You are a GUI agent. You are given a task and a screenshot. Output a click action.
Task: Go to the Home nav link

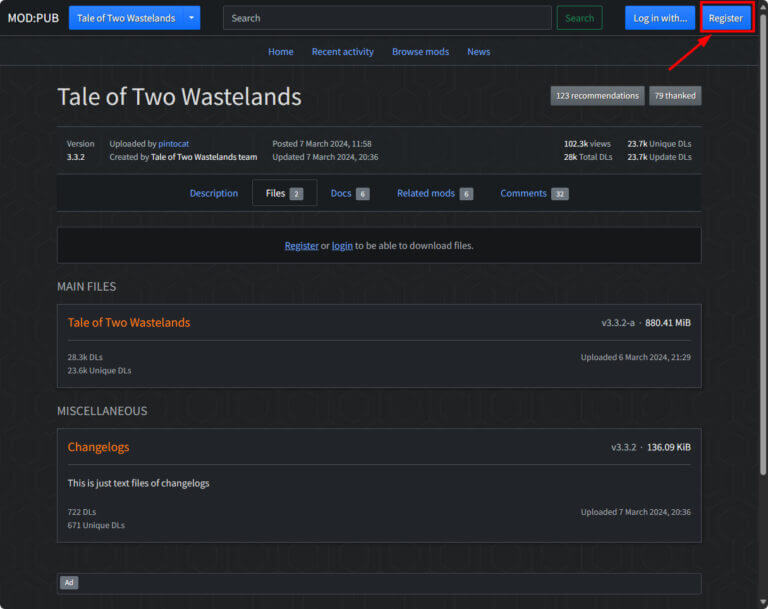click(x=281, y=52)
